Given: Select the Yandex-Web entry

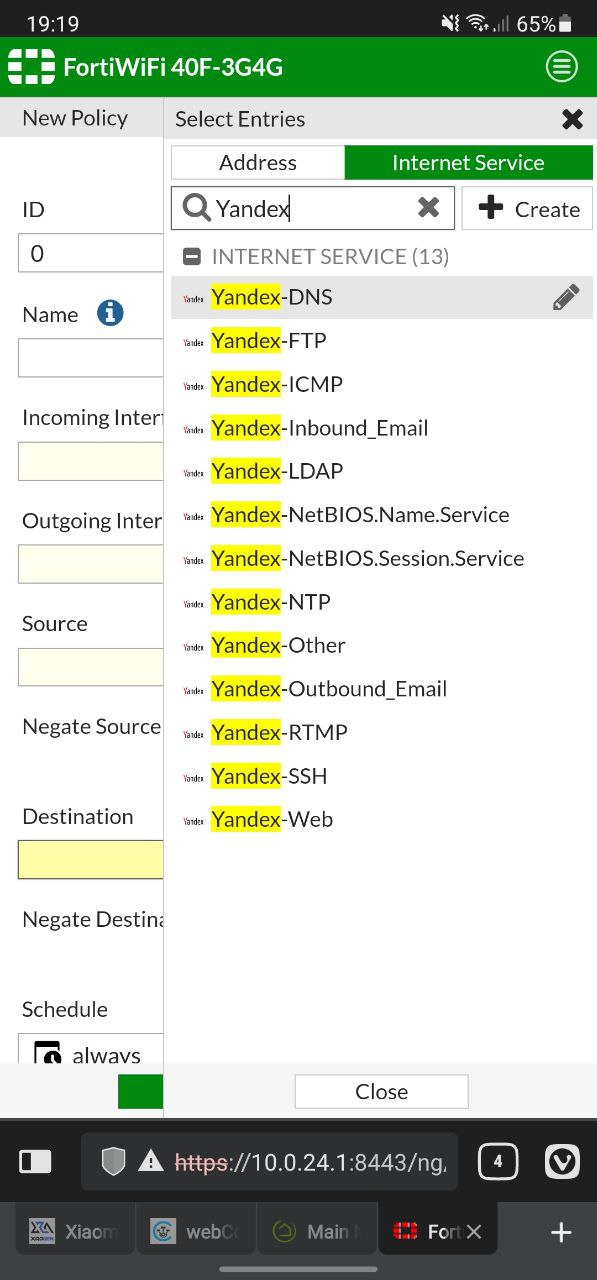Looking at the screenshot, I should click(x=382, y=820).
